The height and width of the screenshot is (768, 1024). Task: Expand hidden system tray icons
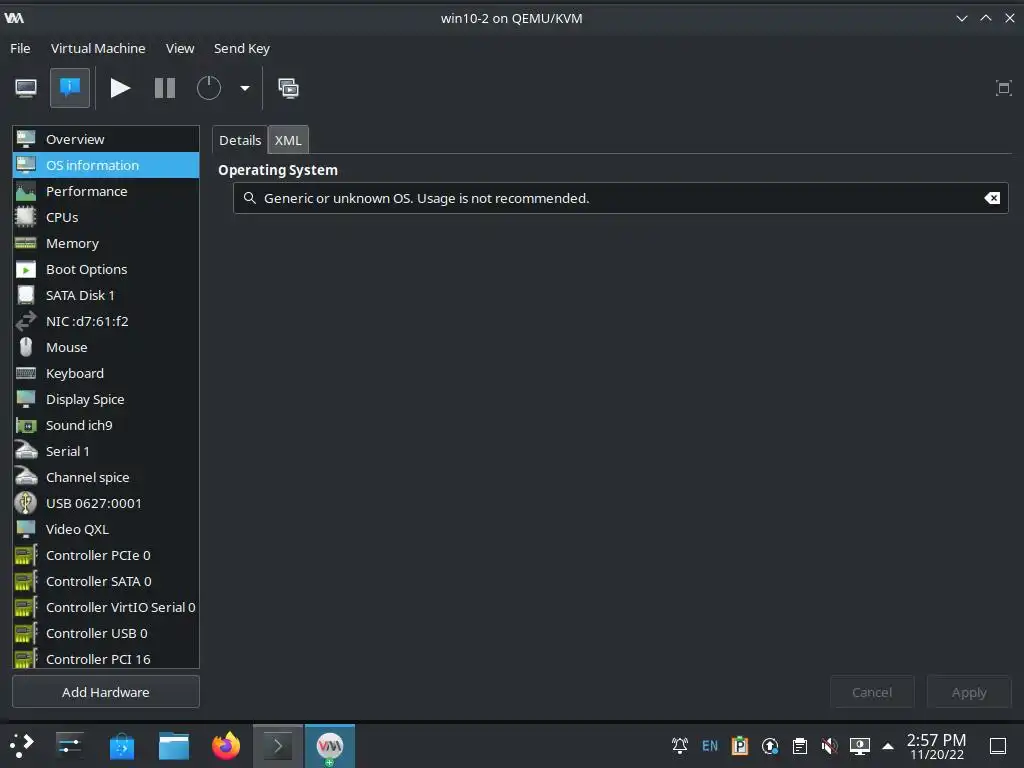click(x=888, y=746)
